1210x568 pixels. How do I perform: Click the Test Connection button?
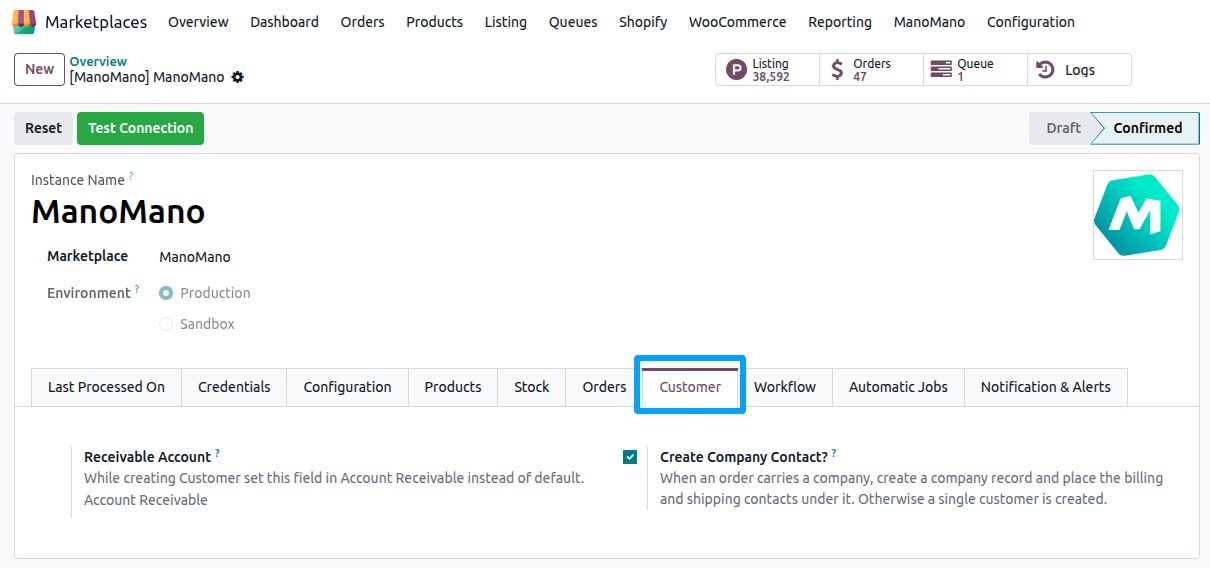click(x=141, y=128)
